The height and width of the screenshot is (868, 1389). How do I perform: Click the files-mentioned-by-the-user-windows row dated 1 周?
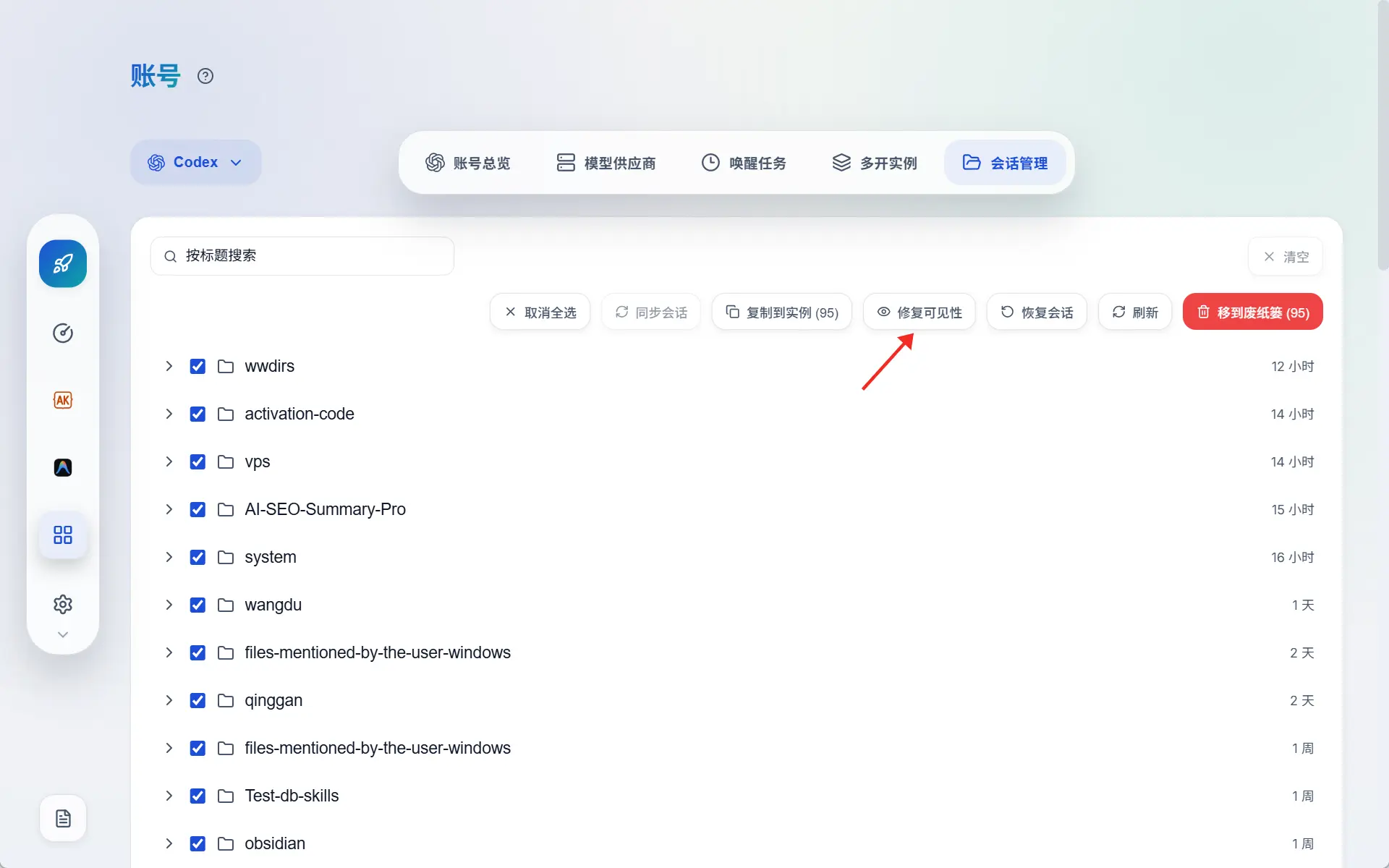[x=736, y=748]
